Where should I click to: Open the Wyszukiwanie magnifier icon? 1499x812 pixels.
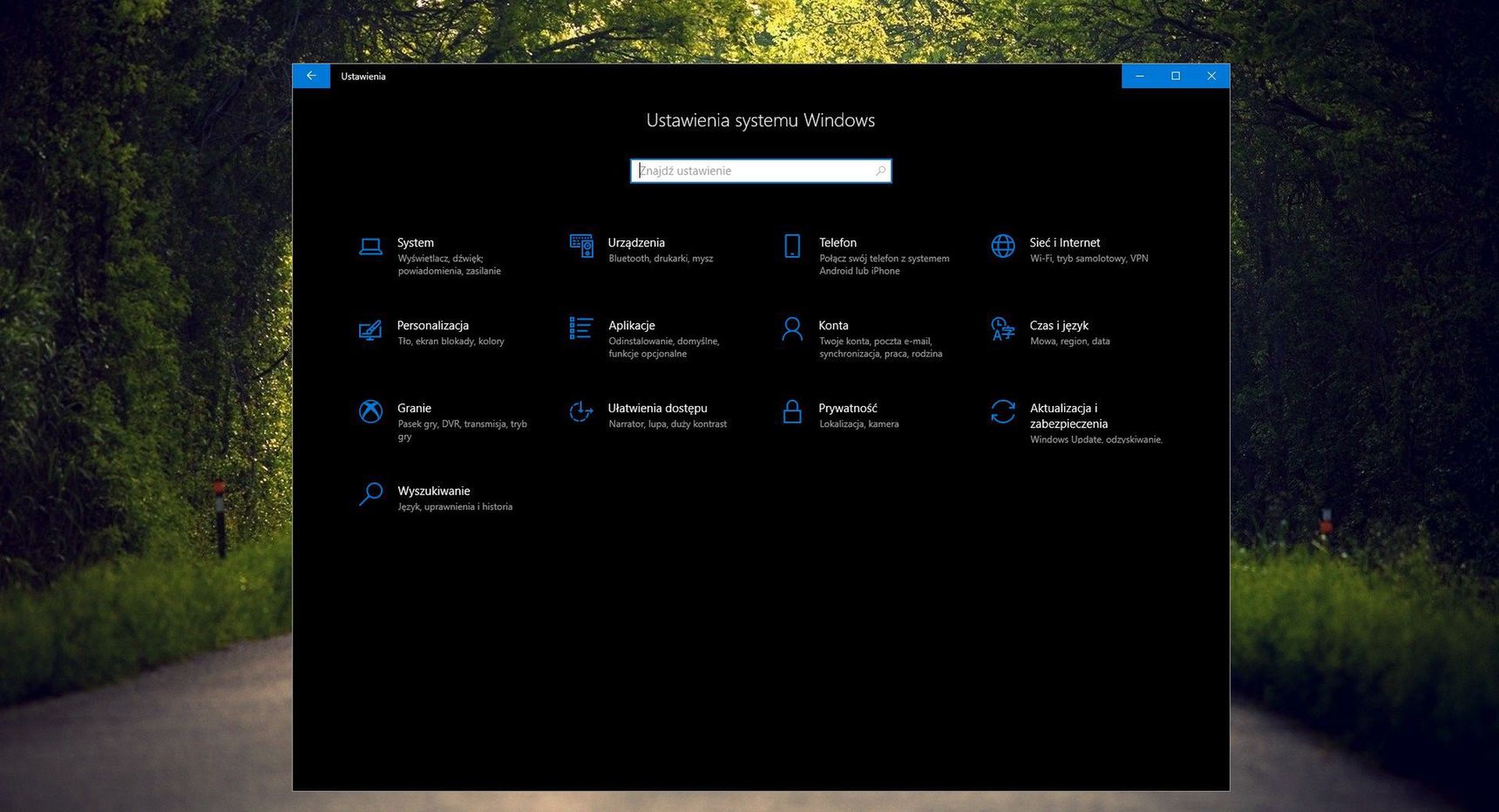pos(370,494)
